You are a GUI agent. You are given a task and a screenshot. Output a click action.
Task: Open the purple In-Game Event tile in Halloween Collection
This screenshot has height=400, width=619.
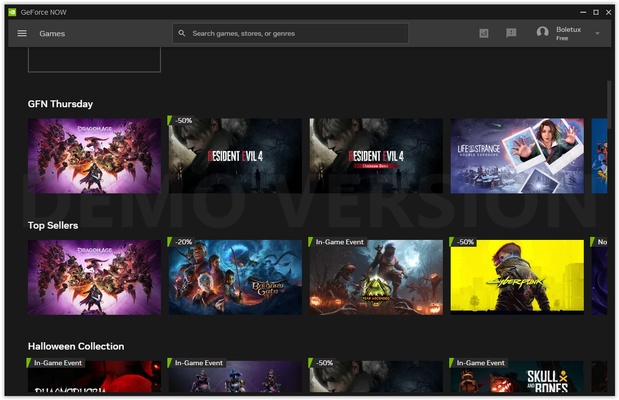235,377
